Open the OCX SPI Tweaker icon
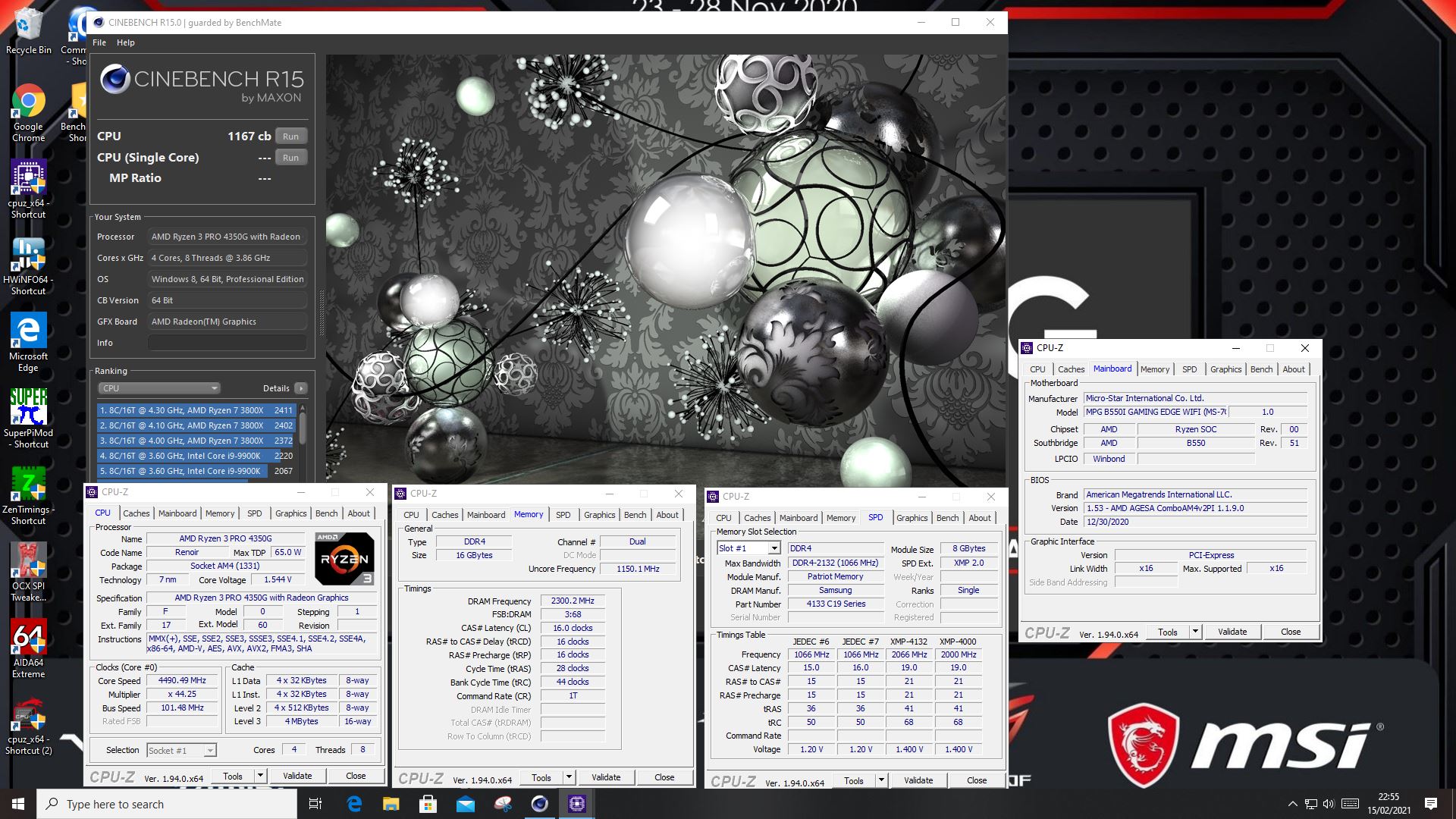Viewport: 1456px width, 819px height. 28,572
